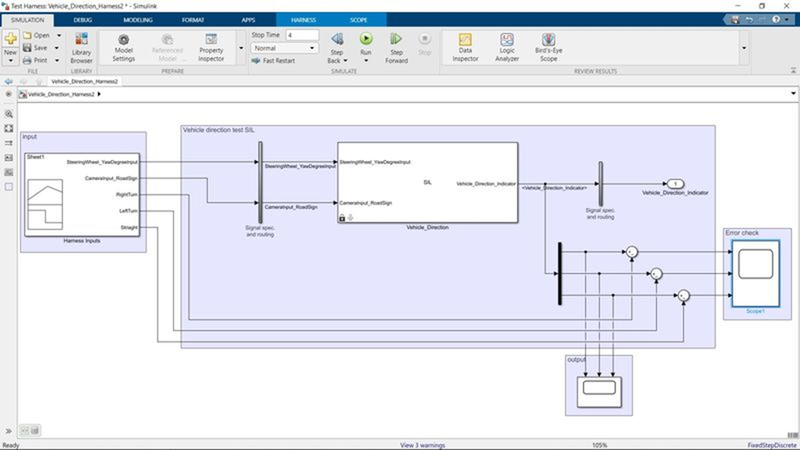Viewport: 800px width, 450px height.
Task: Expand the palette double-chevron
Action: pyautogui.click(x=9, y=431)
